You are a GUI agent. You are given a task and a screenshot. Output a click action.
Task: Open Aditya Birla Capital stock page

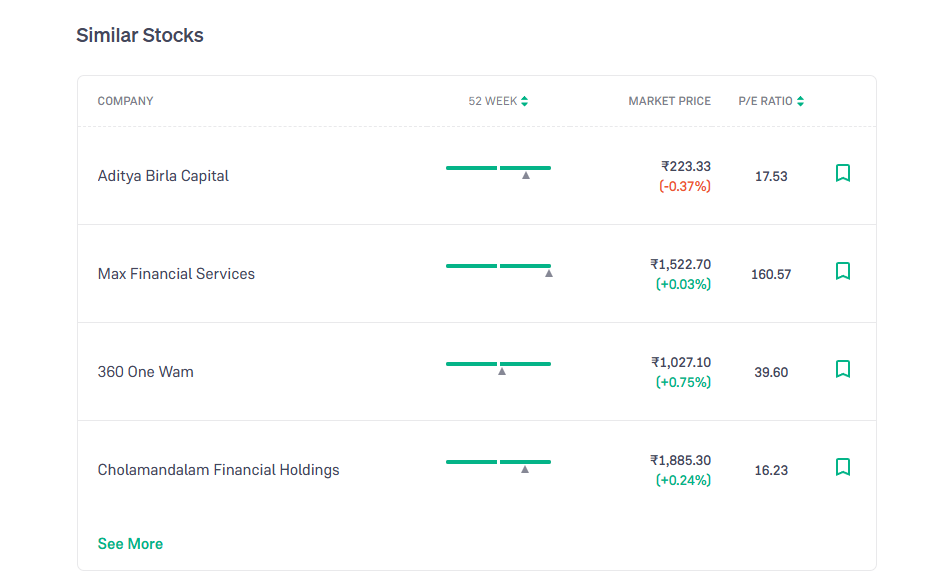pos(163,175)
